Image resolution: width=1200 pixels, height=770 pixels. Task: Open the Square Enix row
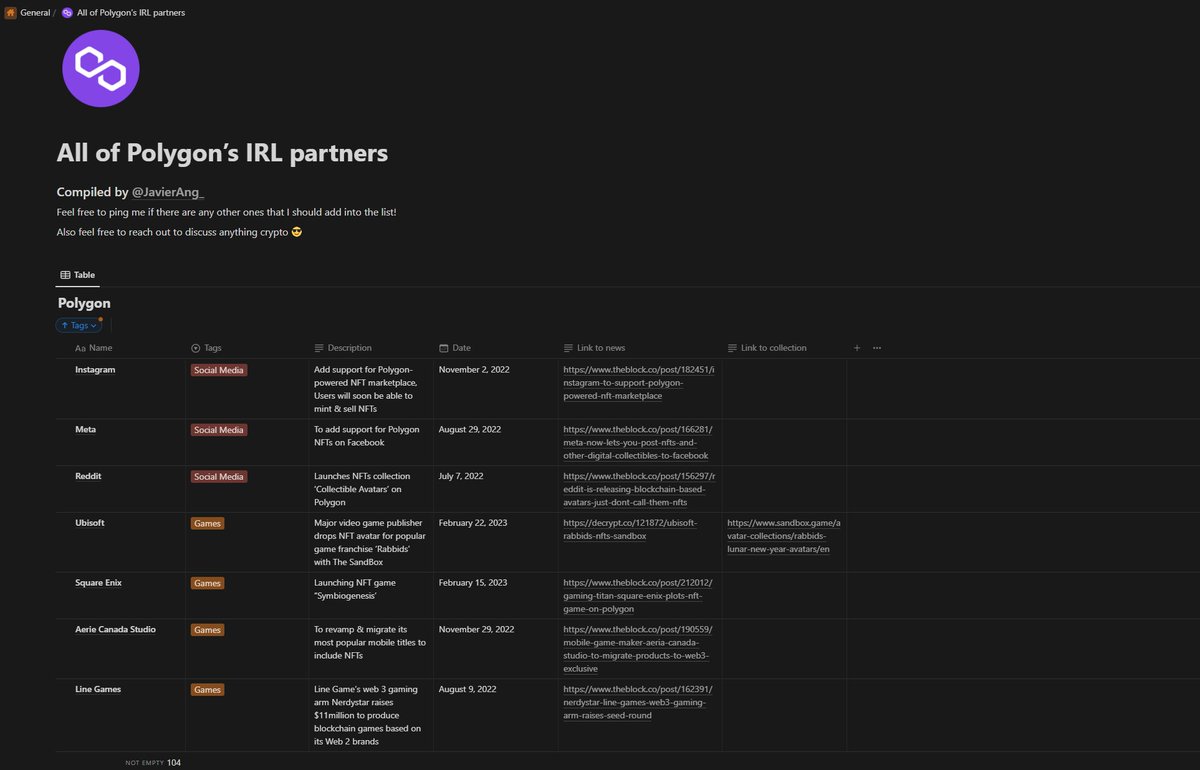point(99,583)
